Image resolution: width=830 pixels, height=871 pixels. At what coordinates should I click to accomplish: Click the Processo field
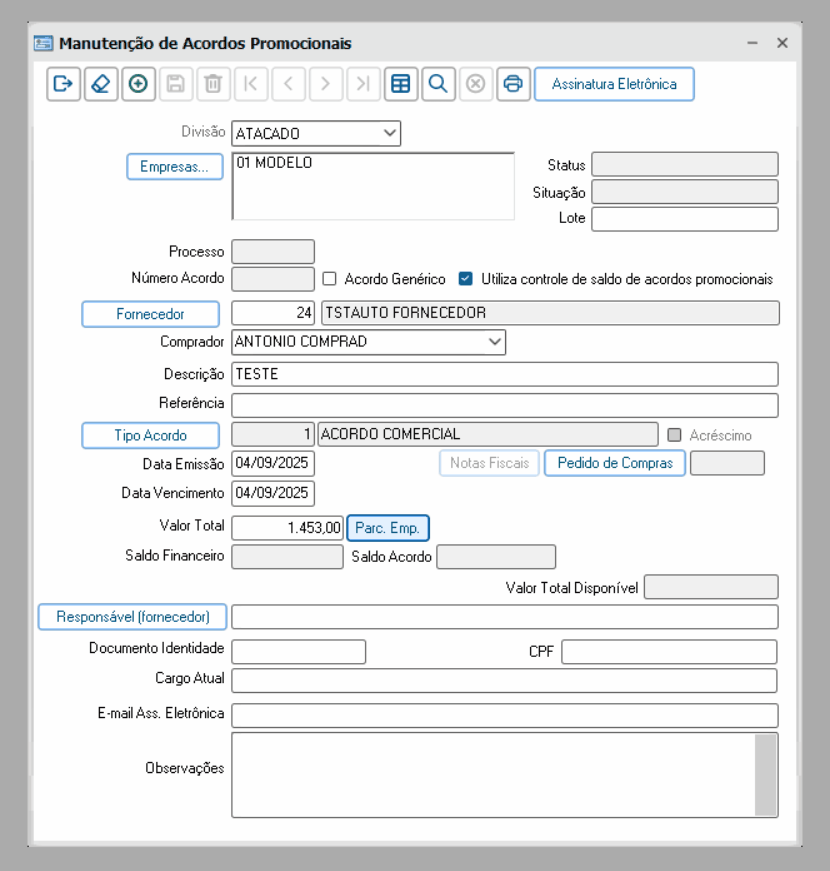click(273, 252)
